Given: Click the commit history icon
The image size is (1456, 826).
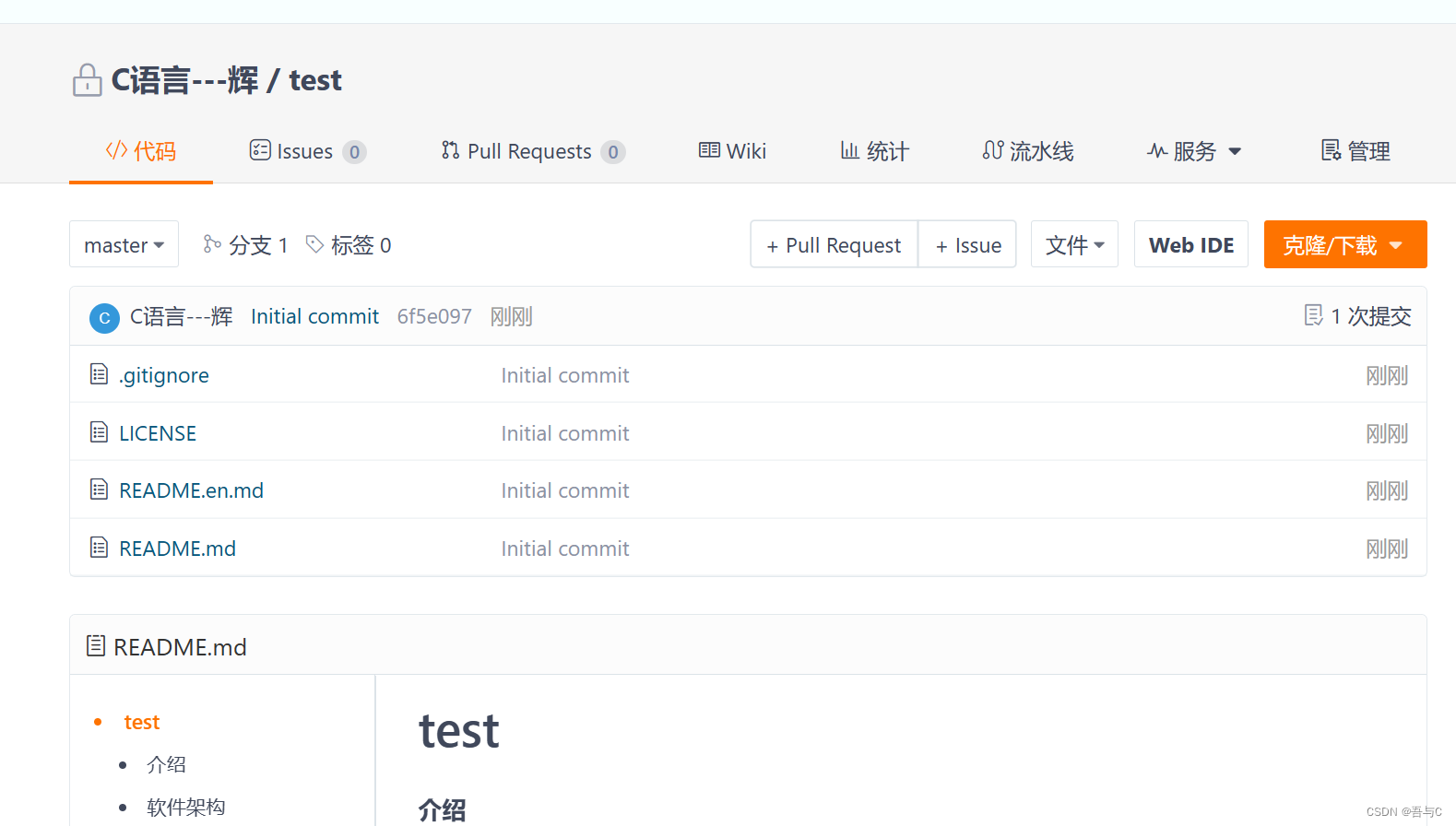Looking at the screenshot, I should 1314,315.
